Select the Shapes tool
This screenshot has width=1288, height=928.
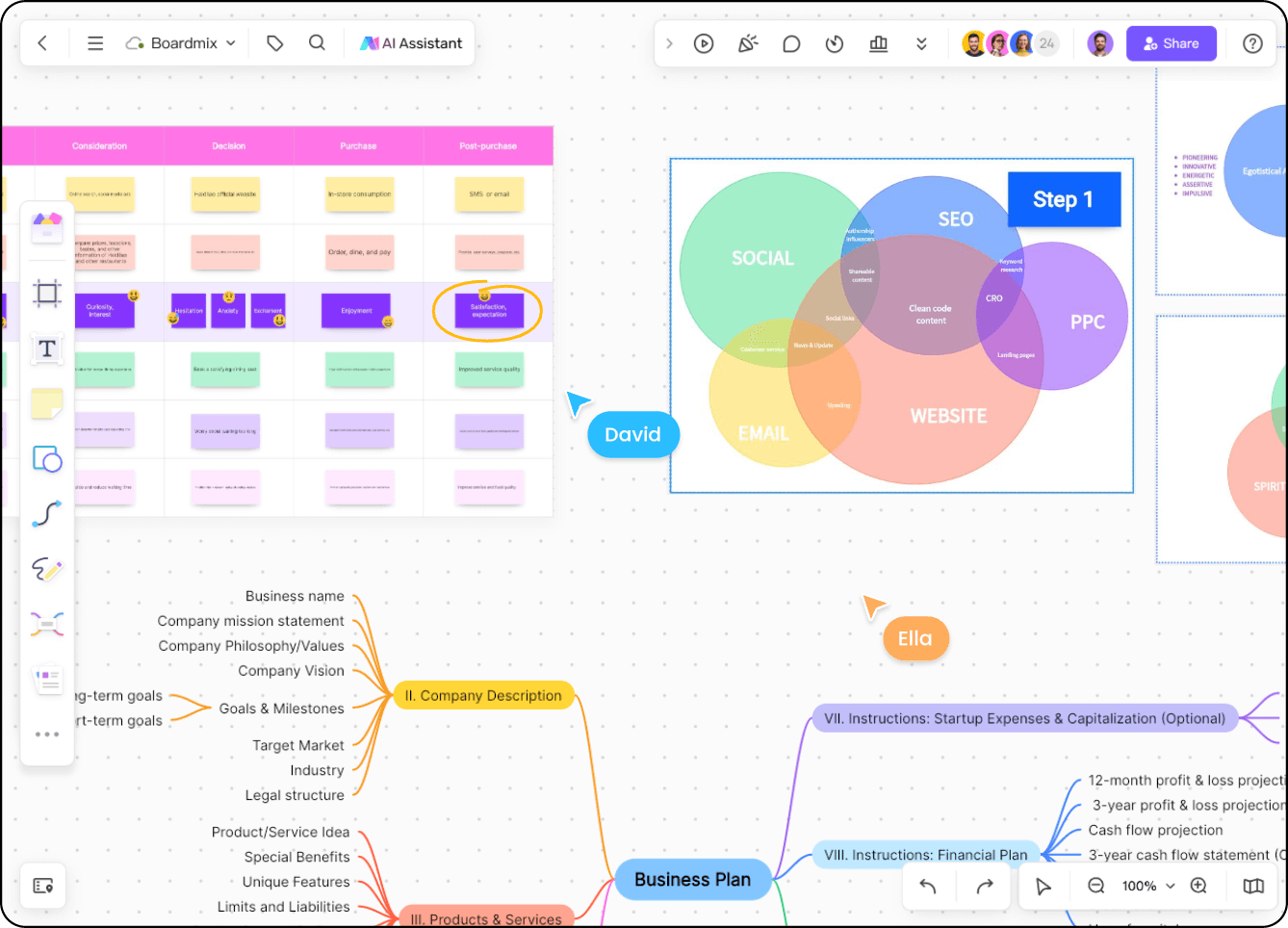pyautogui.click(x=47, y=459)
